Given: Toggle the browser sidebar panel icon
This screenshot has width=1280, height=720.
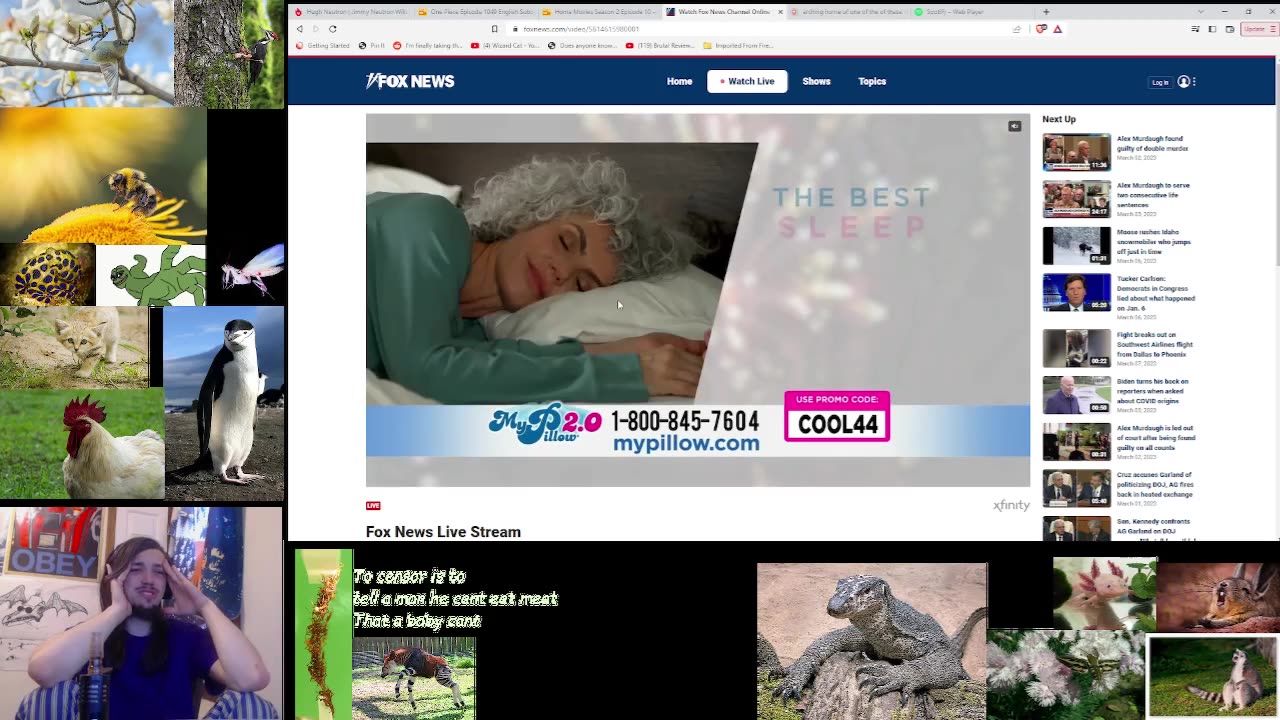Looking at the screenshot, I should (1212, 29).
